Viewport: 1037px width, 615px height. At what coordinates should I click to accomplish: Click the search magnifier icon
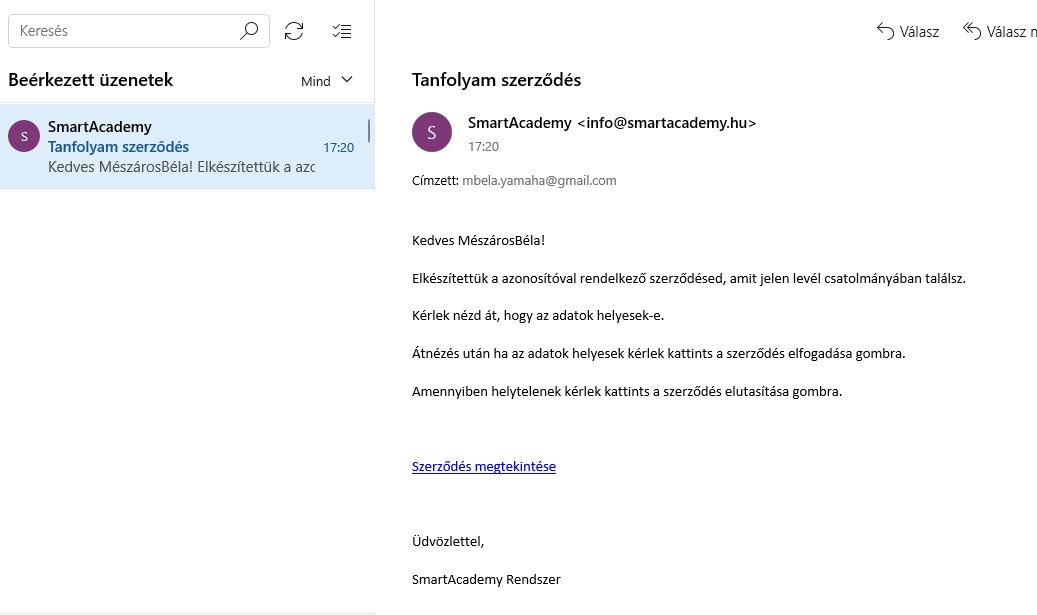click(249, 31)
